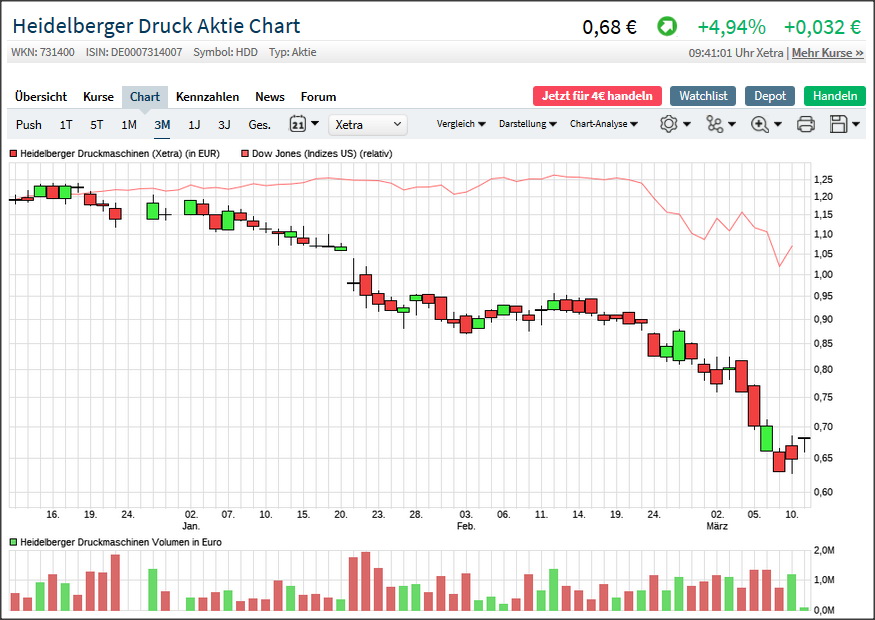
Task: Open the Xetra exchange dropdown
Action: 368,125
